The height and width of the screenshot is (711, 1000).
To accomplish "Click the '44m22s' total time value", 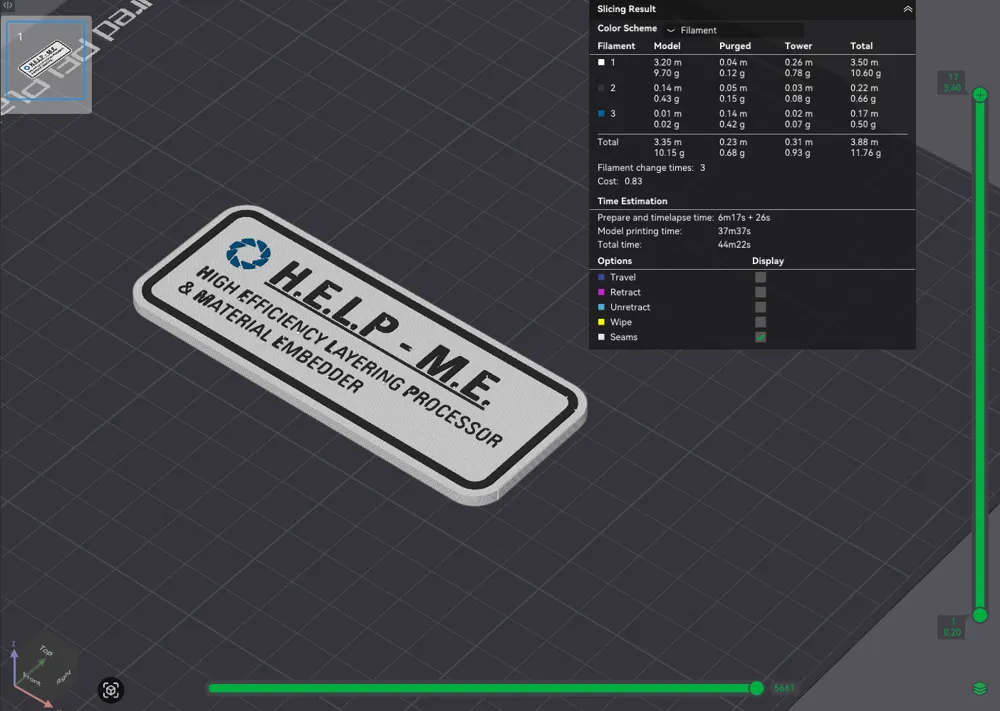I will pyautogui.click(x=734, y=244).
